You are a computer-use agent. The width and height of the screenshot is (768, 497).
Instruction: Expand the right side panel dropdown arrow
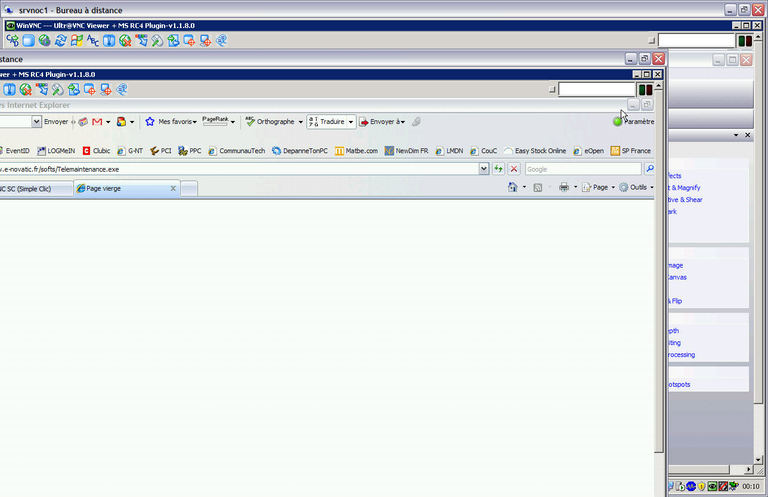[x=736, y=135]
